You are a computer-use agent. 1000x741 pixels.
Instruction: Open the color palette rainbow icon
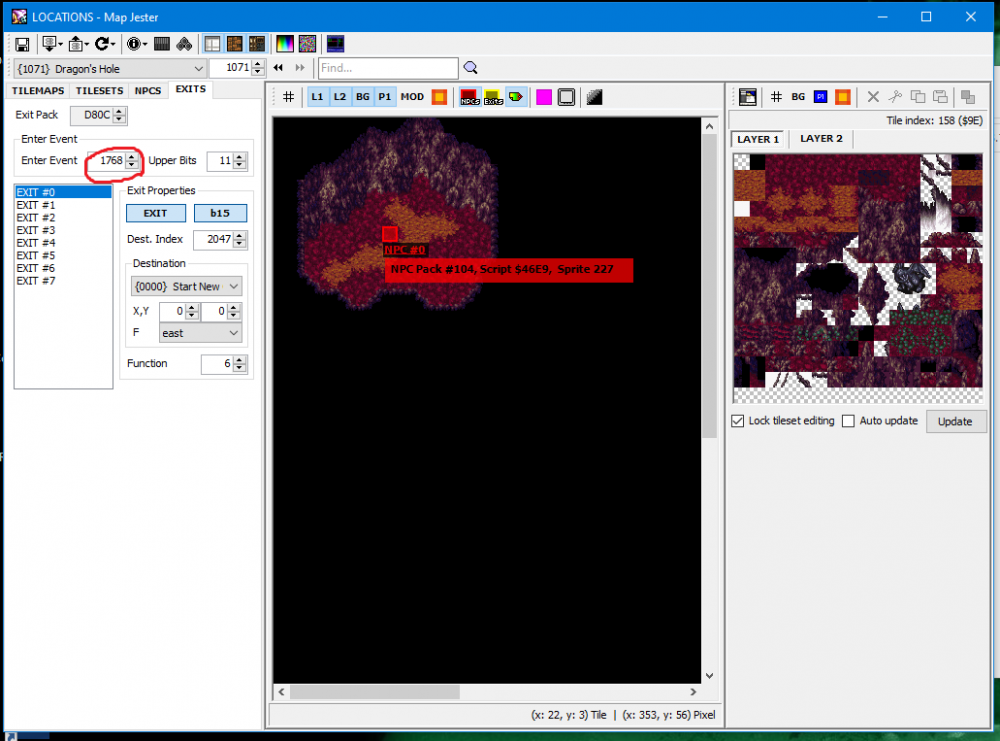click(285, 44)
